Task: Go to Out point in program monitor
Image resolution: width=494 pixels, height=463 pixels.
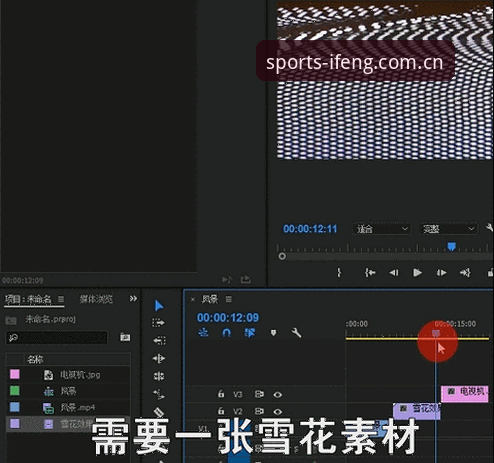Action: pyautogui.click(x=465, y=273)
